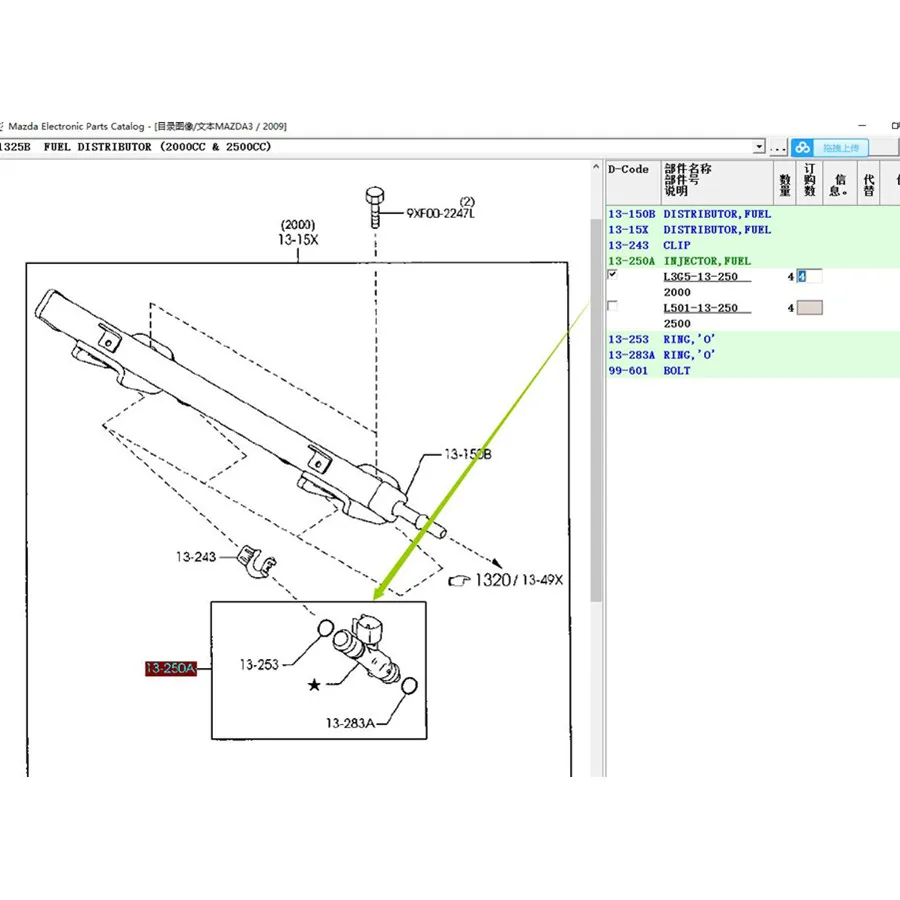The width and height of the screenshot is (900, 900).
Task: Click the 9XF00-2247L bolt part number label
Action: (441, 213)
